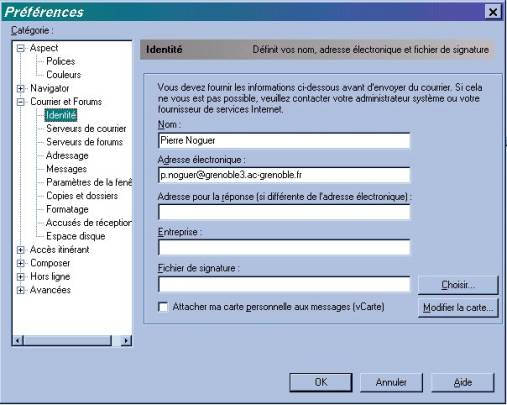The height and width of the screenshot is (405, 507).
Task: Collapse the Aspect category
Action: (x=21, y=48)
